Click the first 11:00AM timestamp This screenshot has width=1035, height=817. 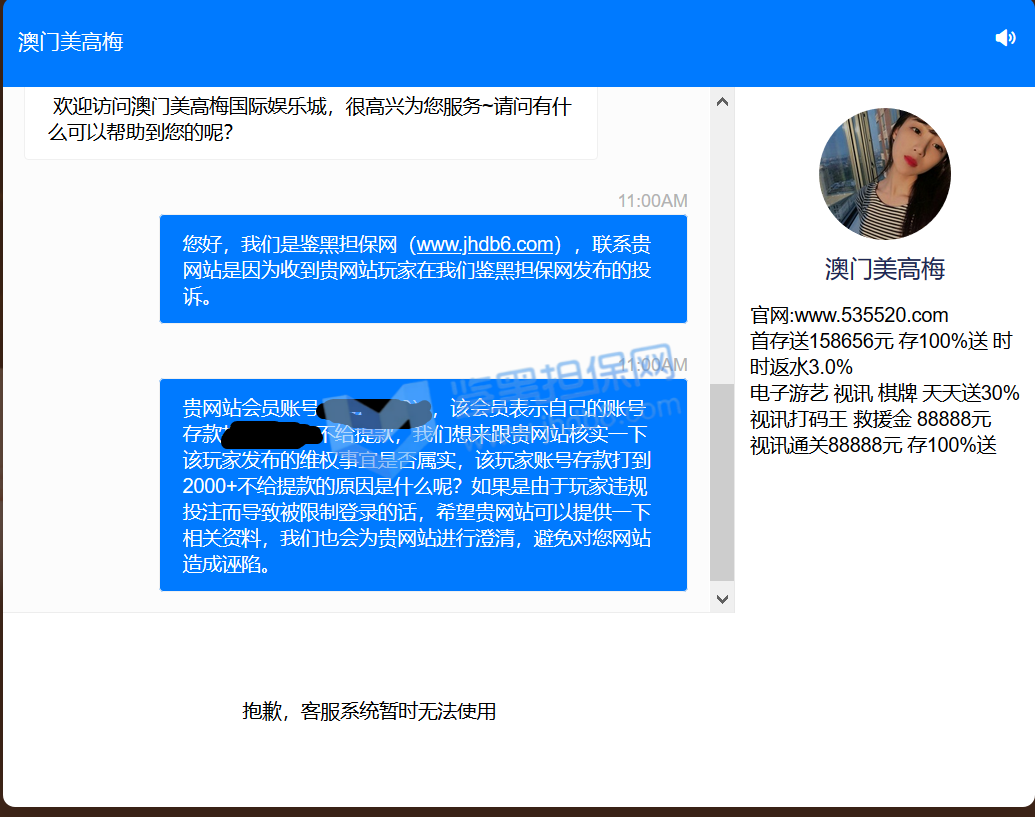tap(652, 201)
